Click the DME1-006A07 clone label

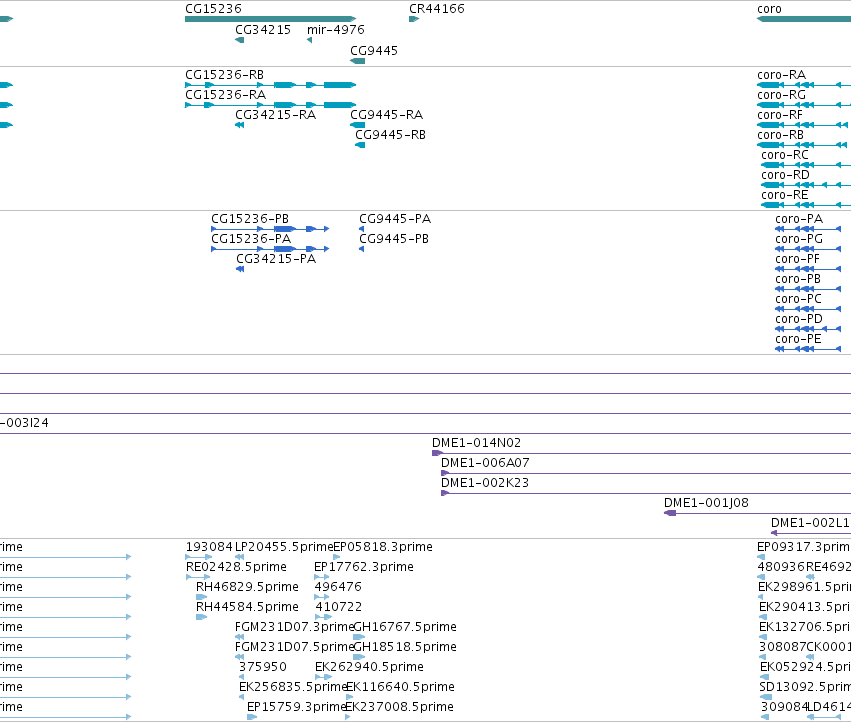[x=485, y=464]
